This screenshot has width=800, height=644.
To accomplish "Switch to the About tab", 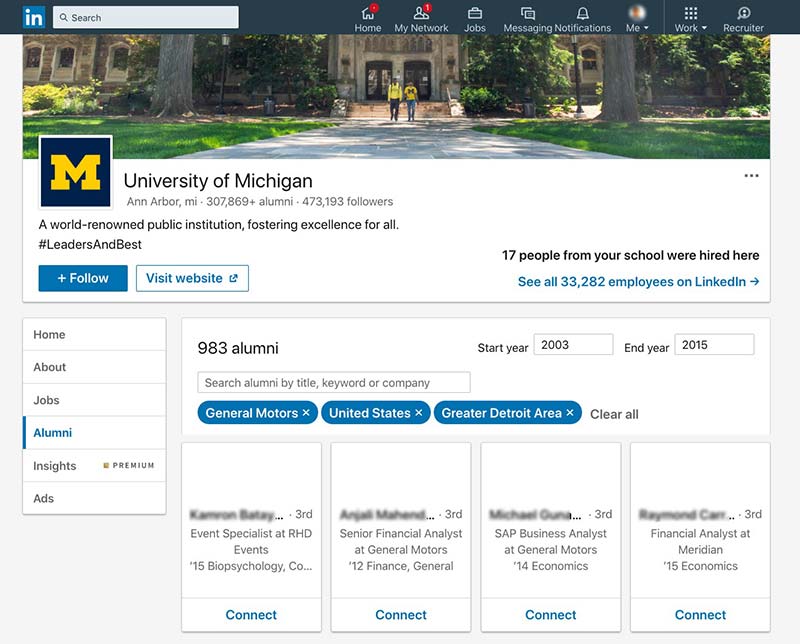I will click(50, 367).
